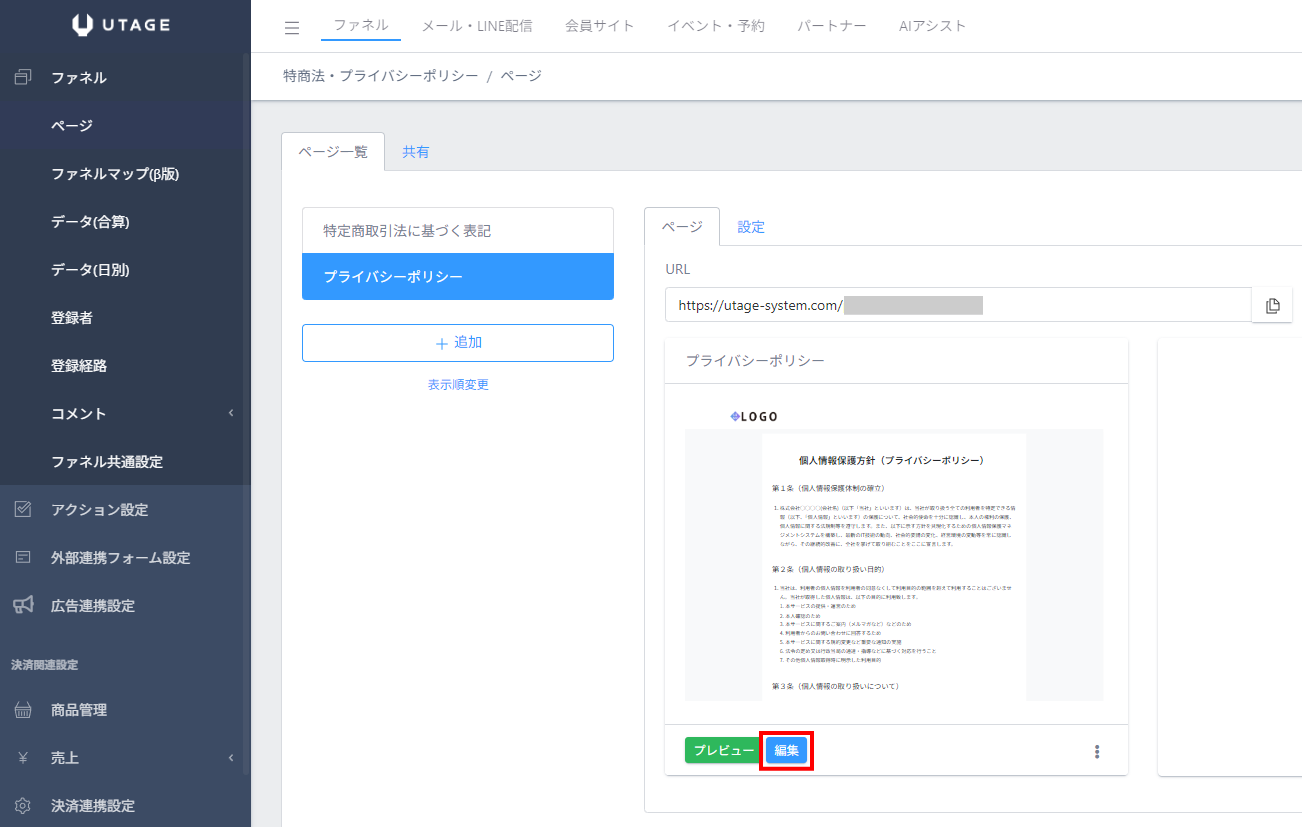Open the 設定 tab
Viewport: 1302px width, 827px height.
coord(751,227)
